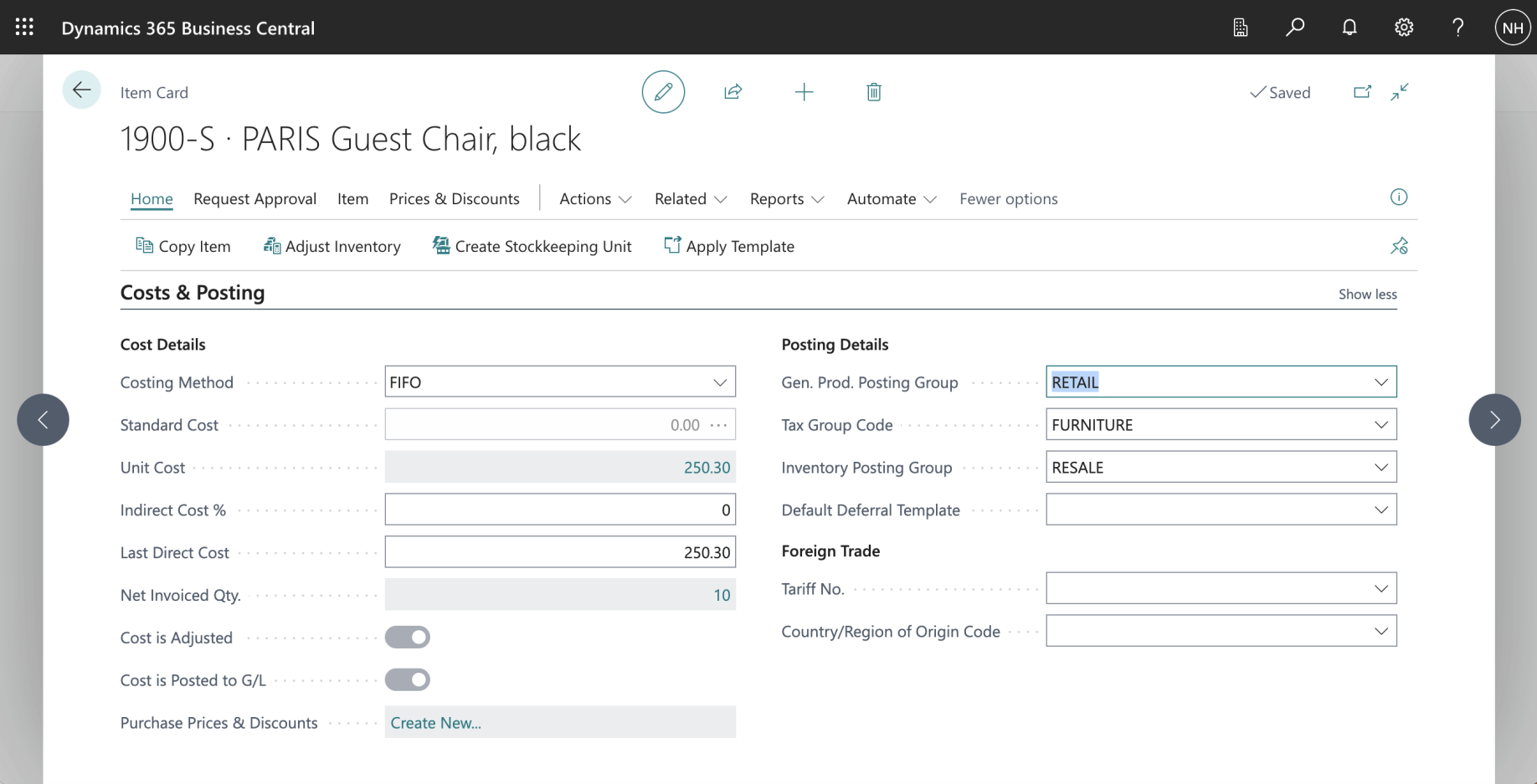Click the Adjust Inventory button
This screenshot has height=784, width=1537.
click(332, 246)
